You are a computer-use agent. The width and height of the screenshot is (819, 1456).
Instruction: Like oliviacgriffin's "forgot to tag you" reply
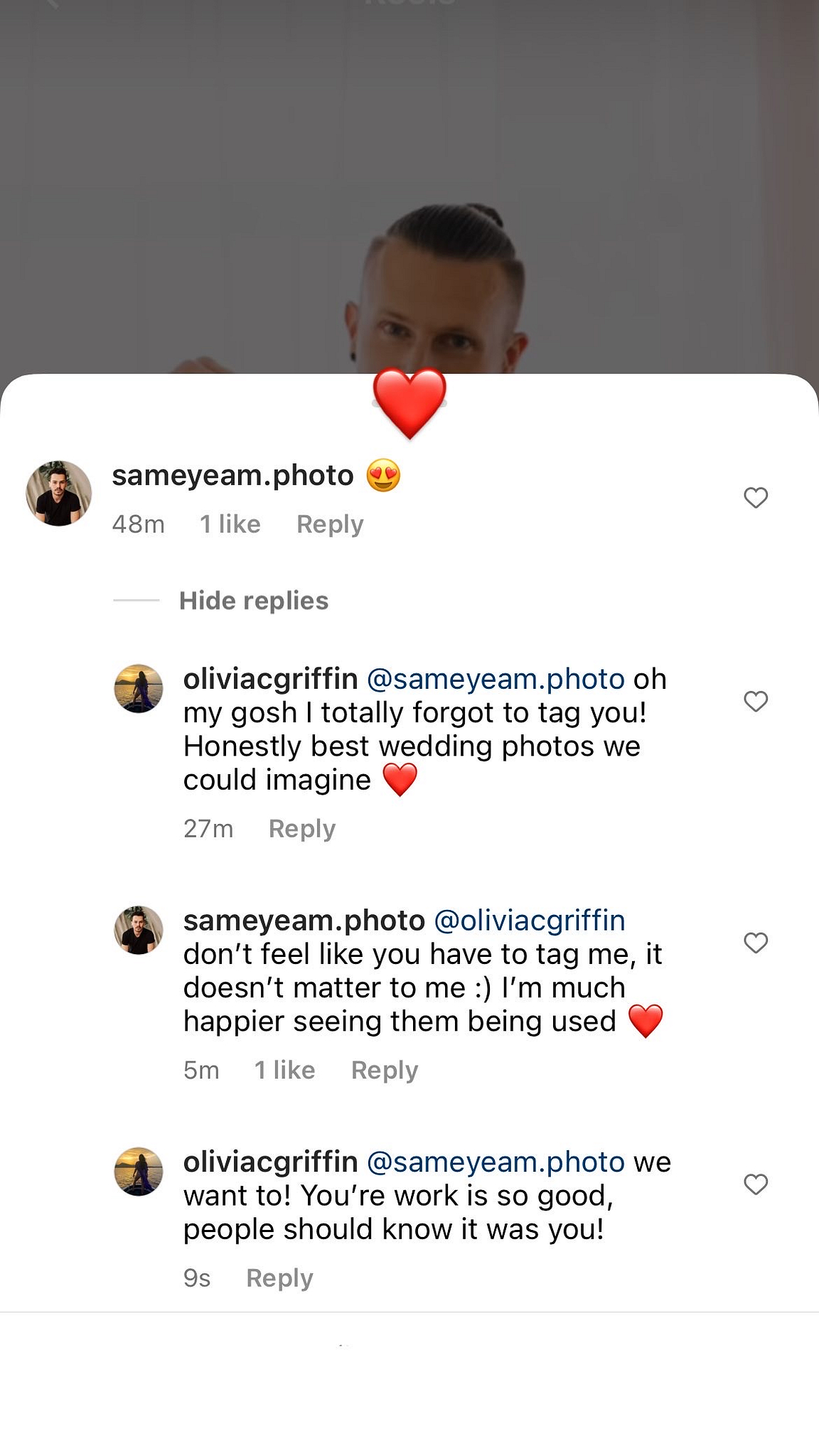click(x=756, y=701)
